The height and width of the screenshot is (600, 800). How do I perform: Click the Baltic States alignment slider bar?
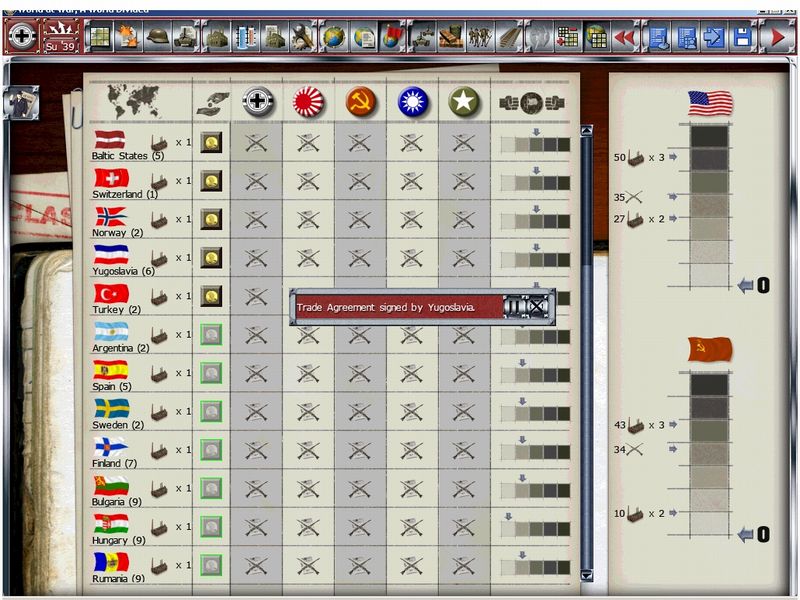(x=535, y=144)
